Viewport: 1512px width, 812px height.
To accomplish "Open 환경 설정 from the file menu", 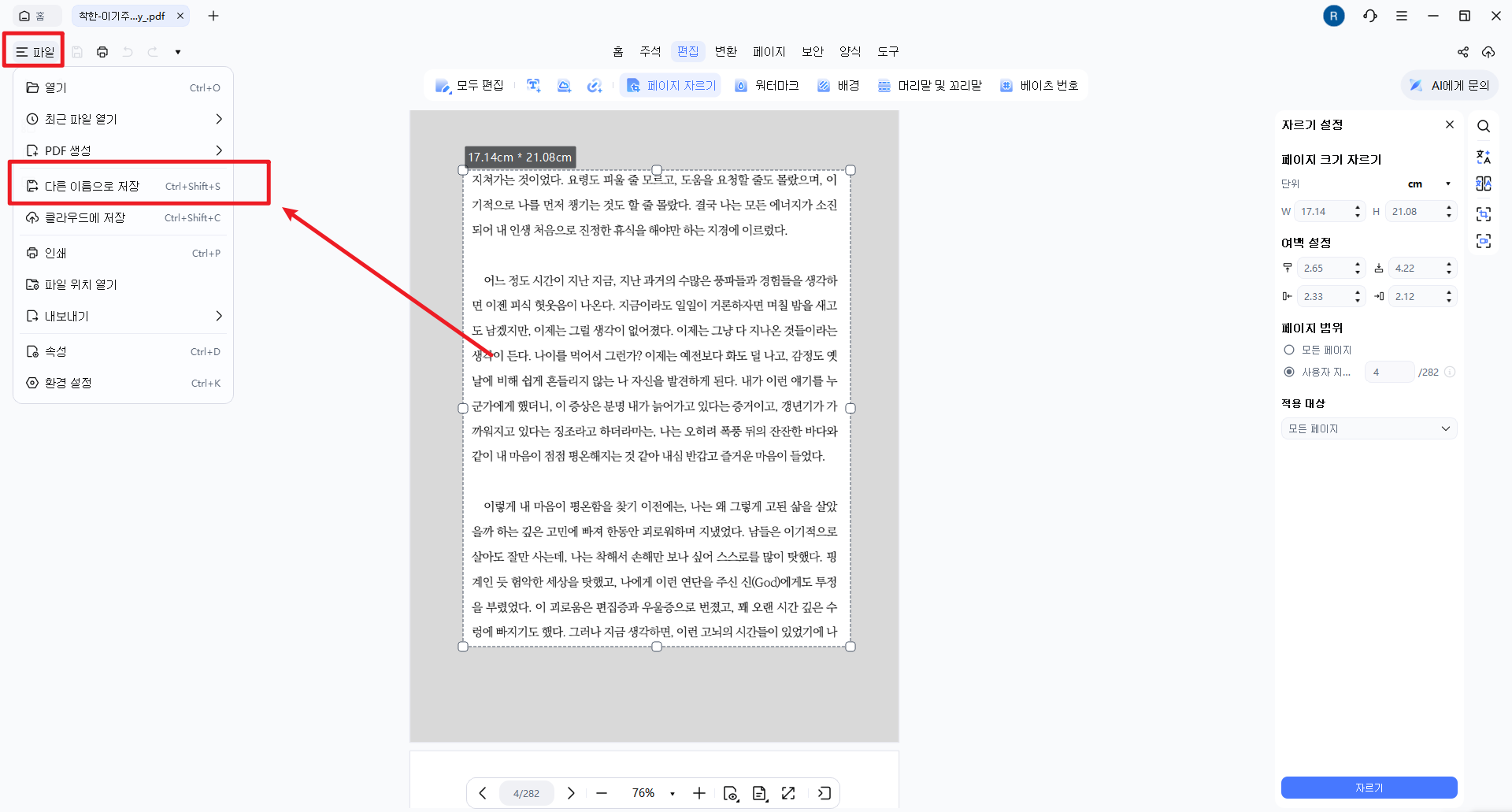I will 124,383.
